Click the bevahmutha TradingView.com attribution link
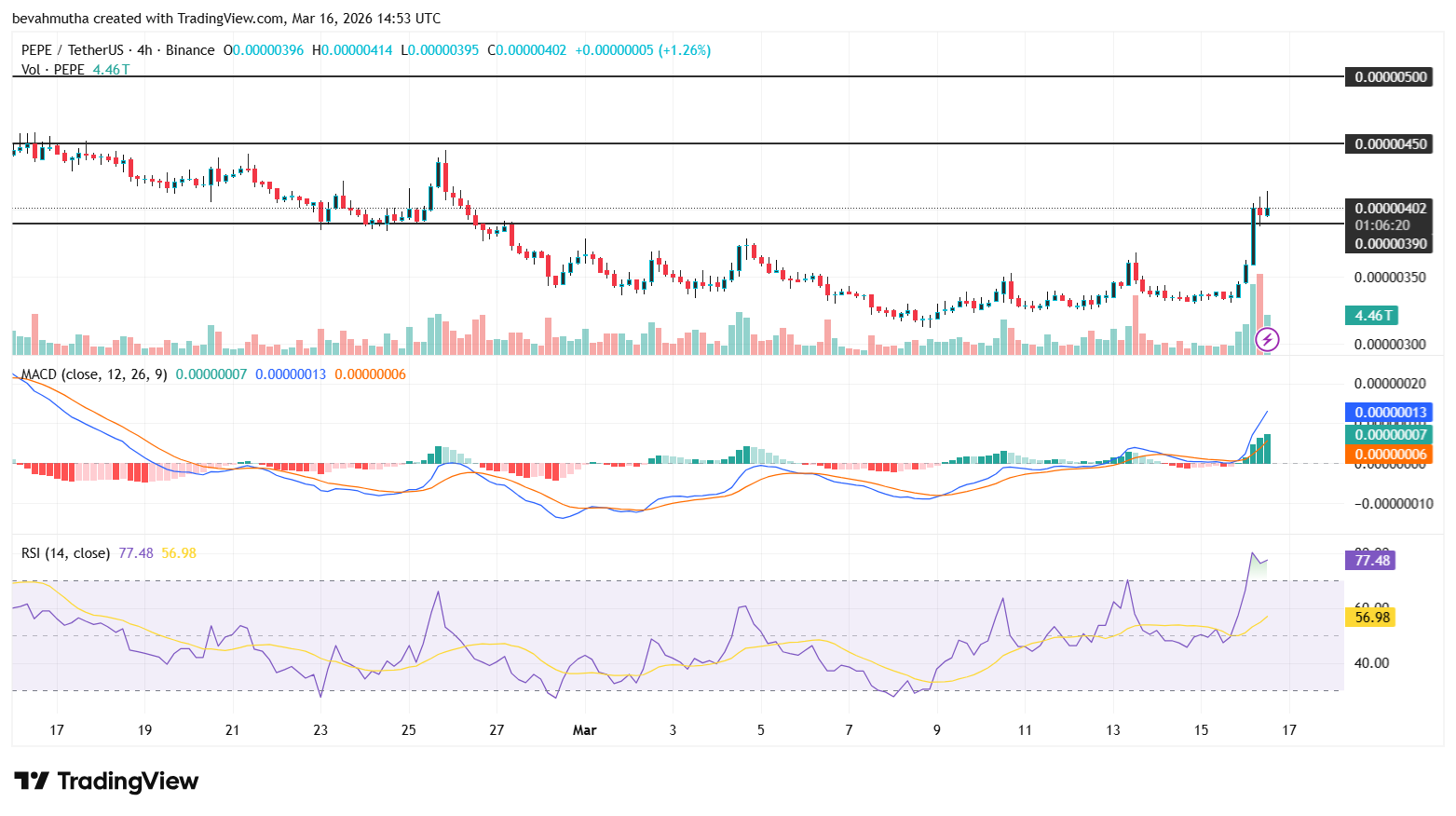The width and height of the screenshot is (1456, 816). click(149, 18)
